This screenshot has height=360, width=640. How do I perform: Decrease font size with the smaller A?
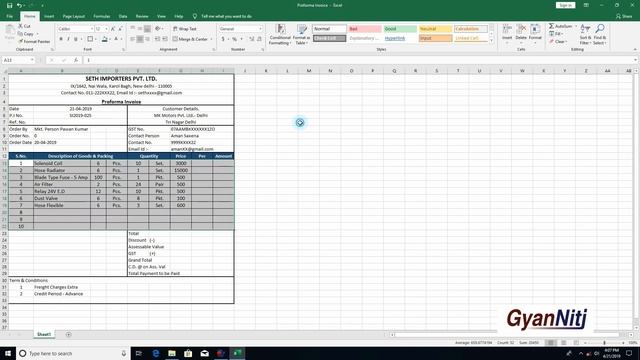120,29
